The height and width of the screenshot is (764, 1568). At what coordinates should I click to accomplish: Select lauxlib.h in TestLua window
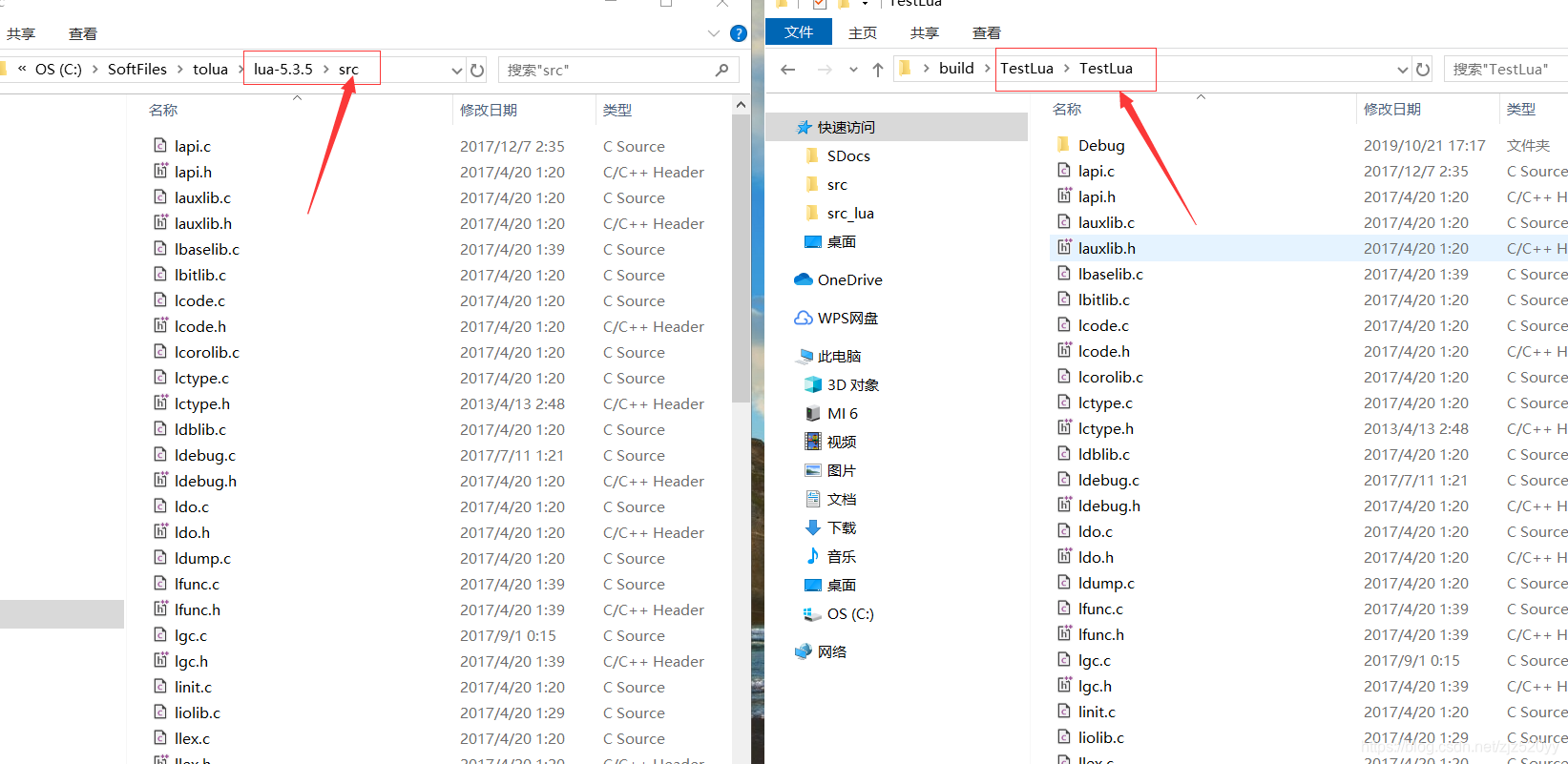(1107, 248)
